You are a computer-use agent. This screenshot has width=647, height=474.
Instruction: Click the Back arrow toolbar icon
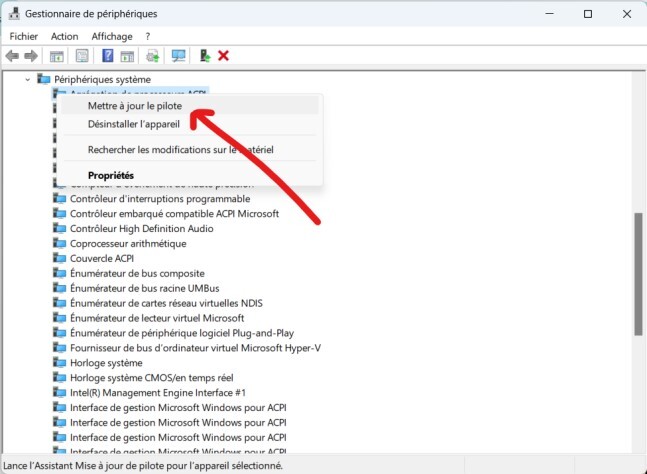pos(12,56)
